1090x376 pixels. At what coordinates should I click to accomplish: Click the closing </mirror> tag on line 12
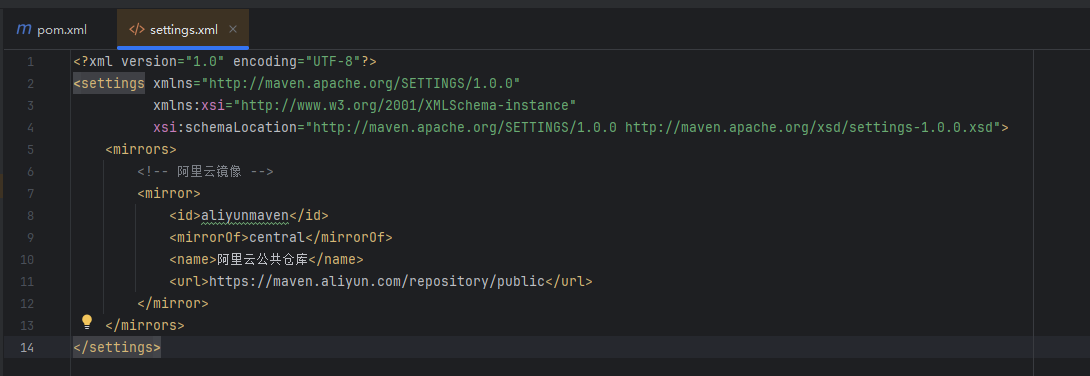coord(173,303)
